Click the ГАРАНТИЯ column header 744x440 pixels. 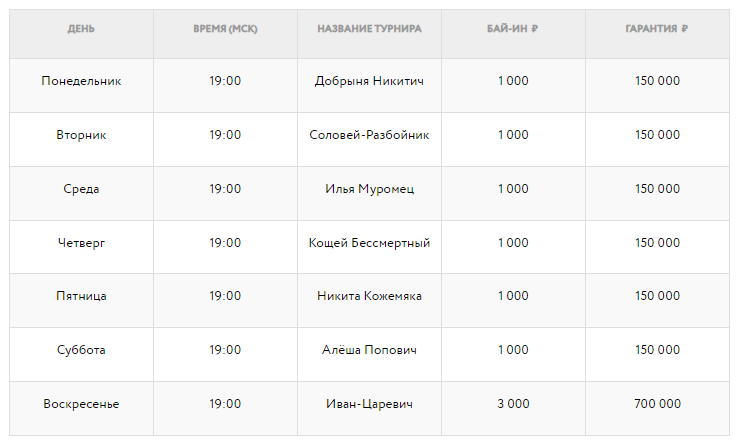click(657, 29)
